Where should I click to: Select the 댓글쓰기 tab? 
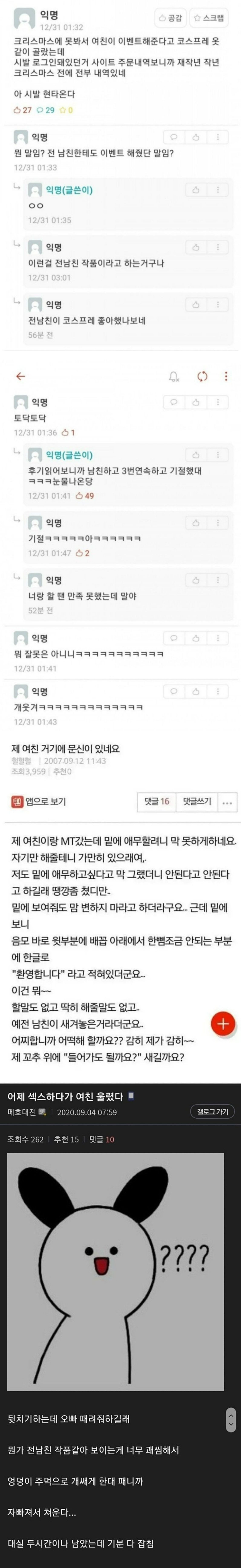[x=197, y=802]
